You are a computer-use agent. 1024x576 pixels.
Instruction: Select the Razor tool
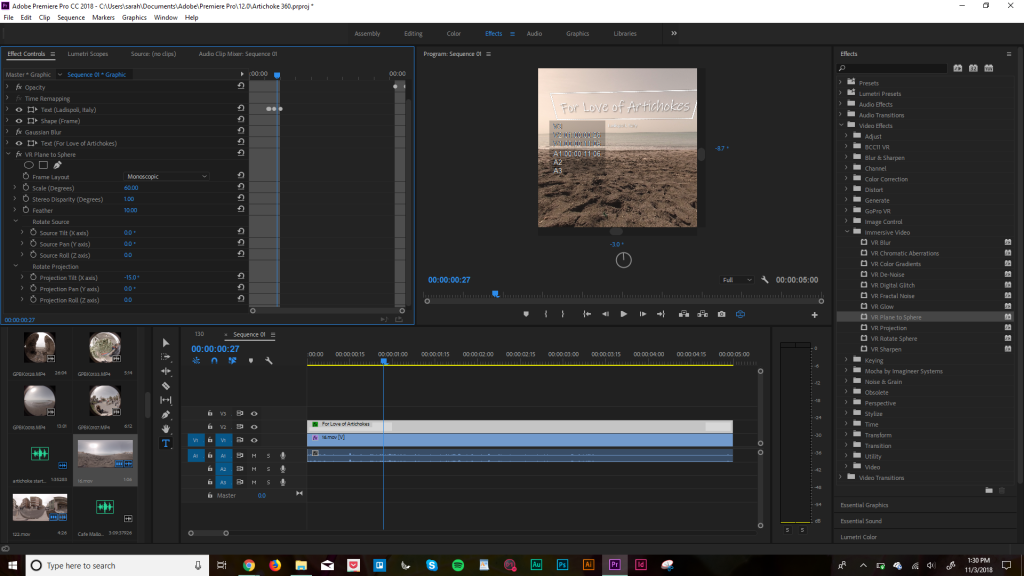point(166,385)
